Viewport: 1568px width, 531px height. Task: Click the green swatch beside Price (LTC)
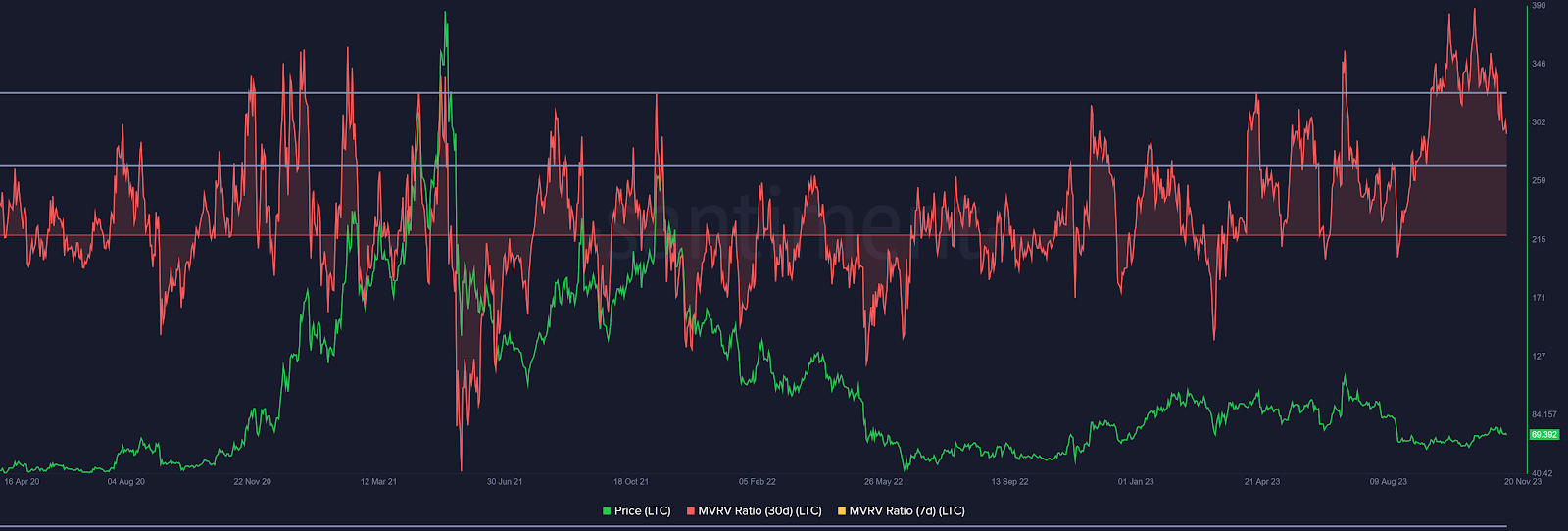607,511
